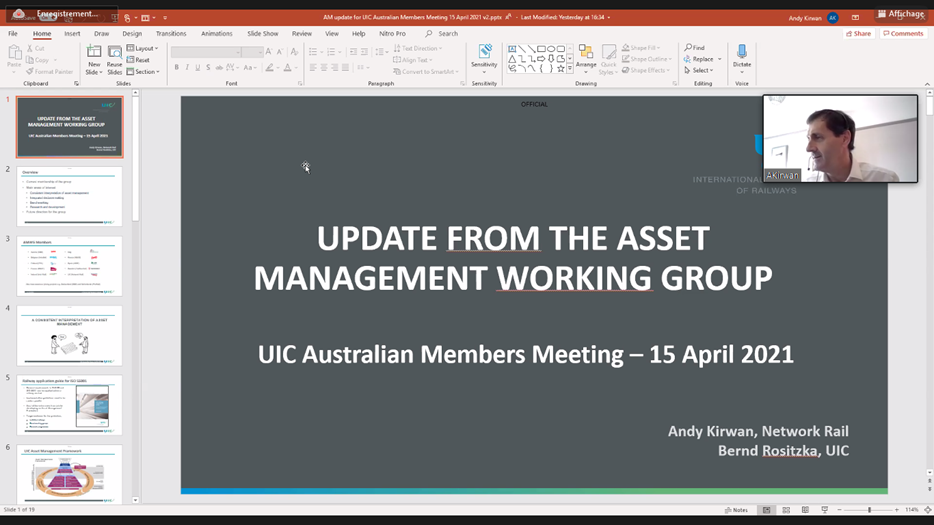Select slide 2 Overview thumbnail
Image resolution: width=934 pixels, height=525 pixels.
coord(70,196)
